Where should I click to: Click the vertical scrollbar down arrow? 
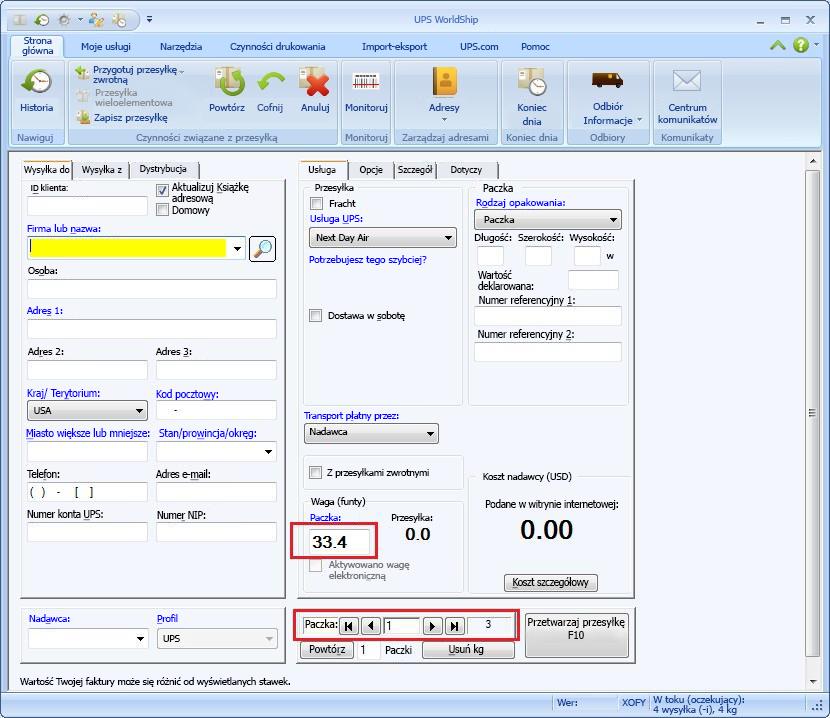pyautogui.click(x=813, y=682)
